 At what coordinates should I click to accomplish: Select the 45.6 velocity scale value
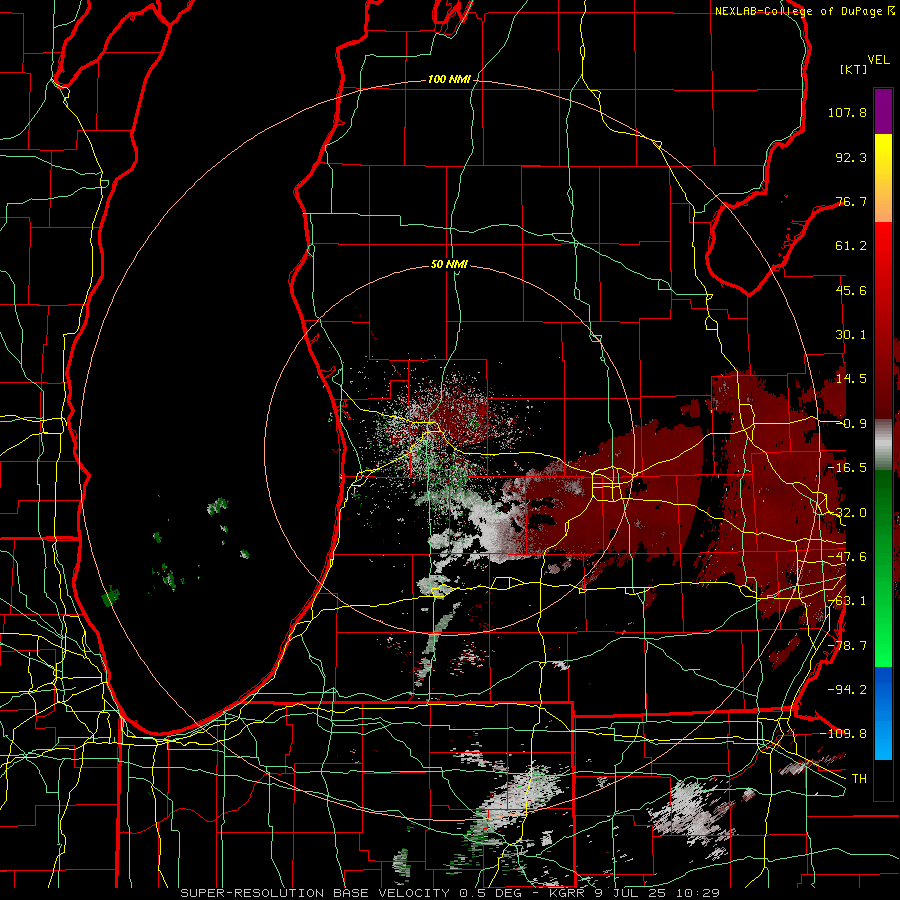coord(851,290)
